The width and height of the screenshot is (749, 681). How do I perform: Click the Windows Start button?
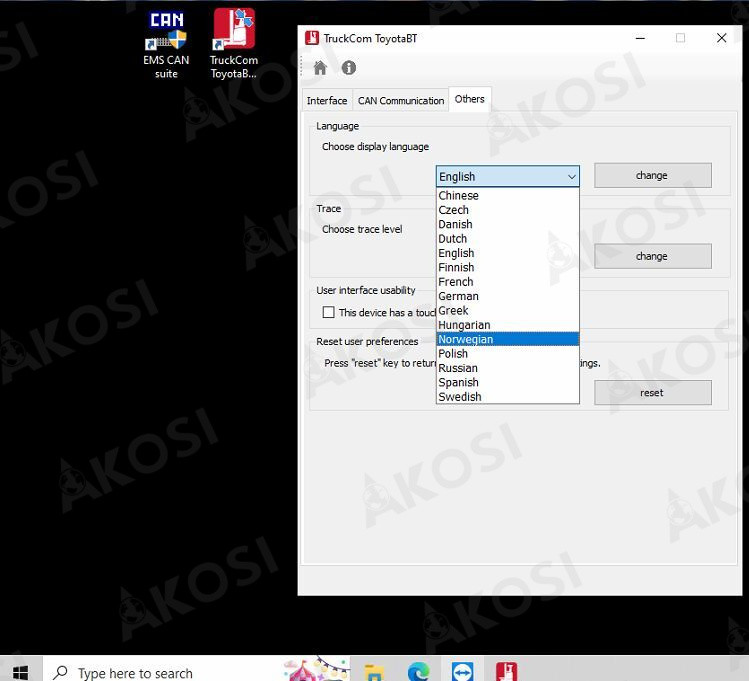(x=20, y=672)
